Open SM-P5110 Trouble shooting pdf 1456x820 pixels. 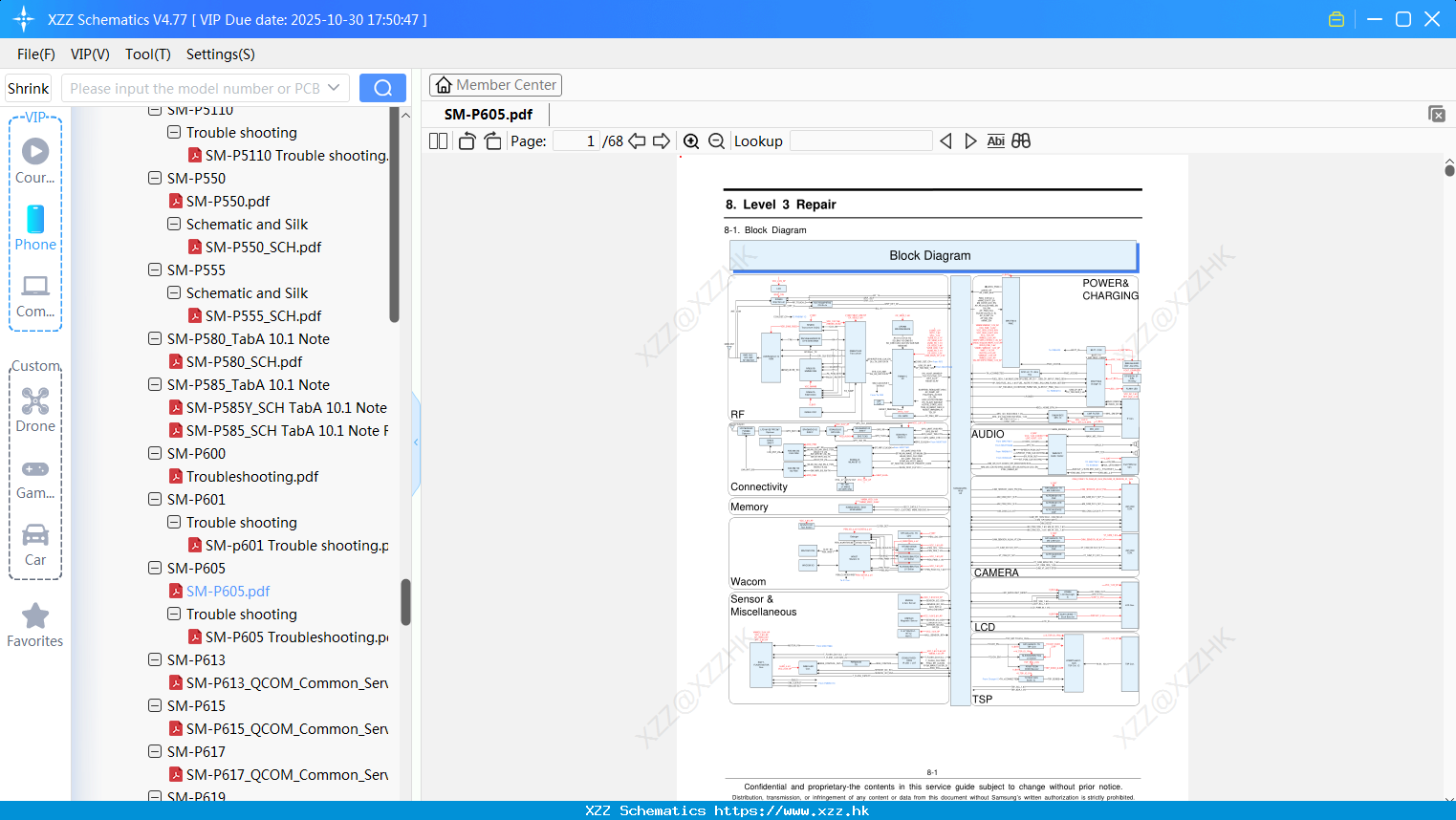(288, 155)
